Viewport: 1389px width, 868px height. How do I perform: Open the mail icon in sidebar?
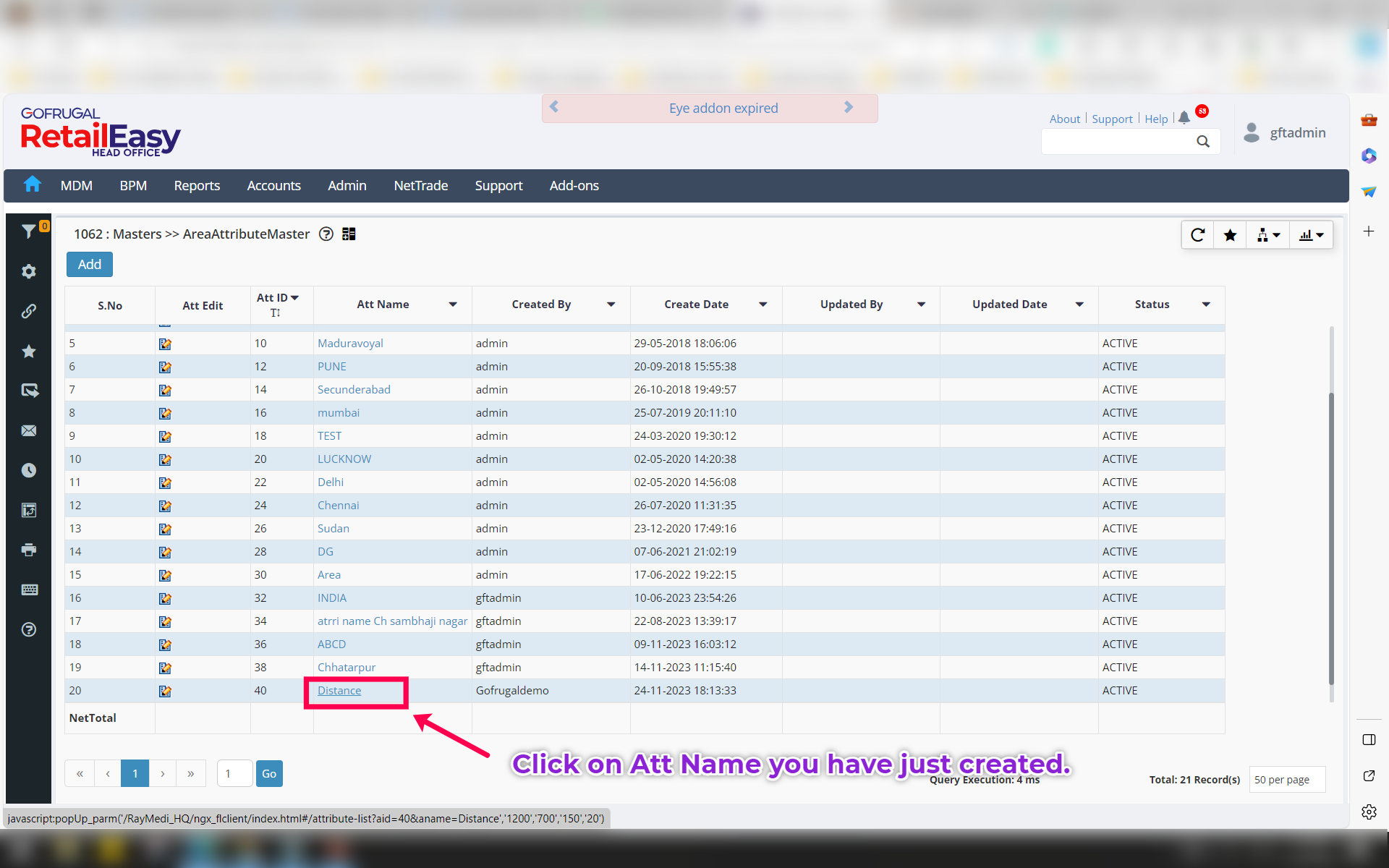click(29, 430)
